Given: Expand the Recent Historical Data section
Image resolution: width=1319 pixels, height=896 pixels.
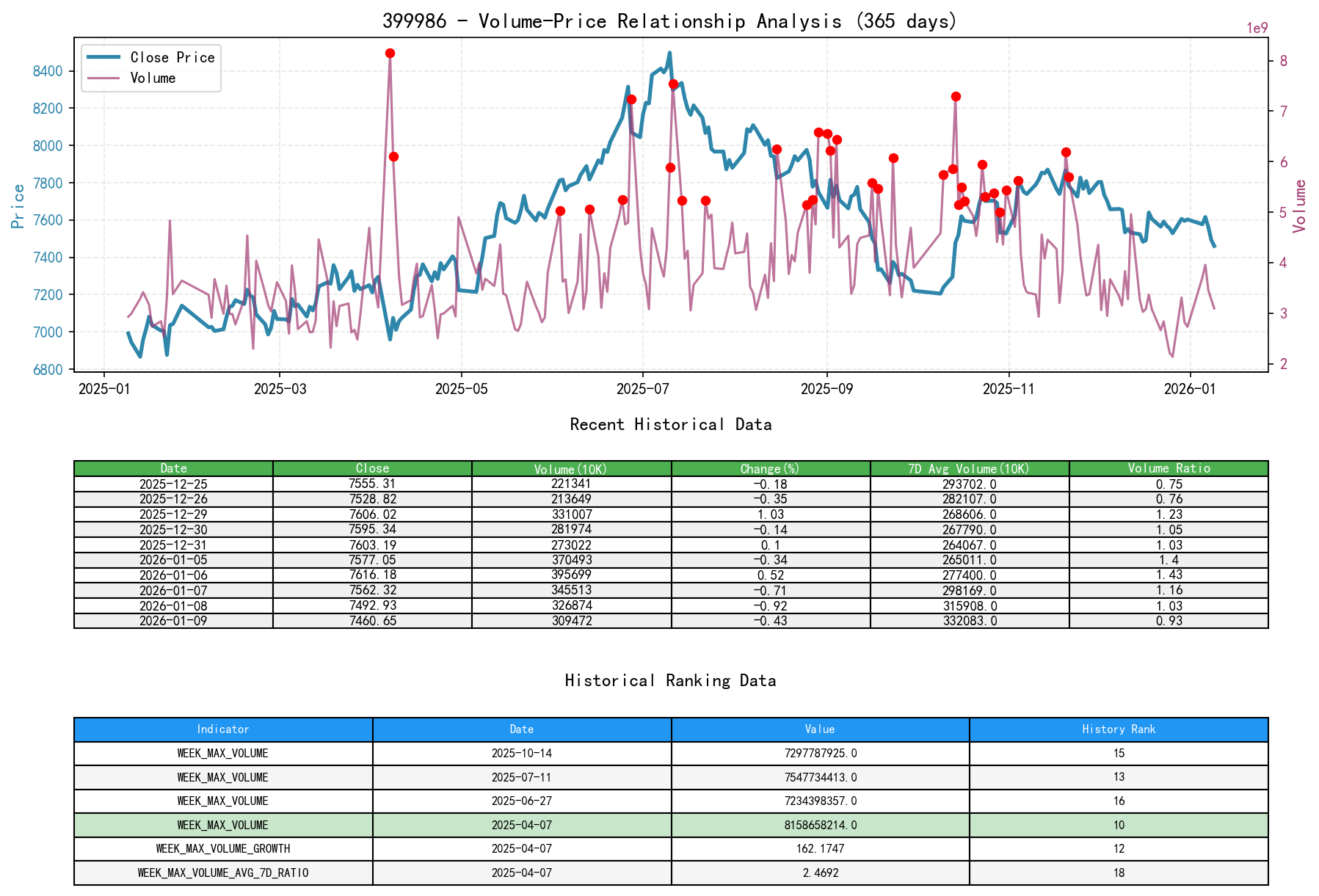Looking at the screenshot, I should coord(670,424).
